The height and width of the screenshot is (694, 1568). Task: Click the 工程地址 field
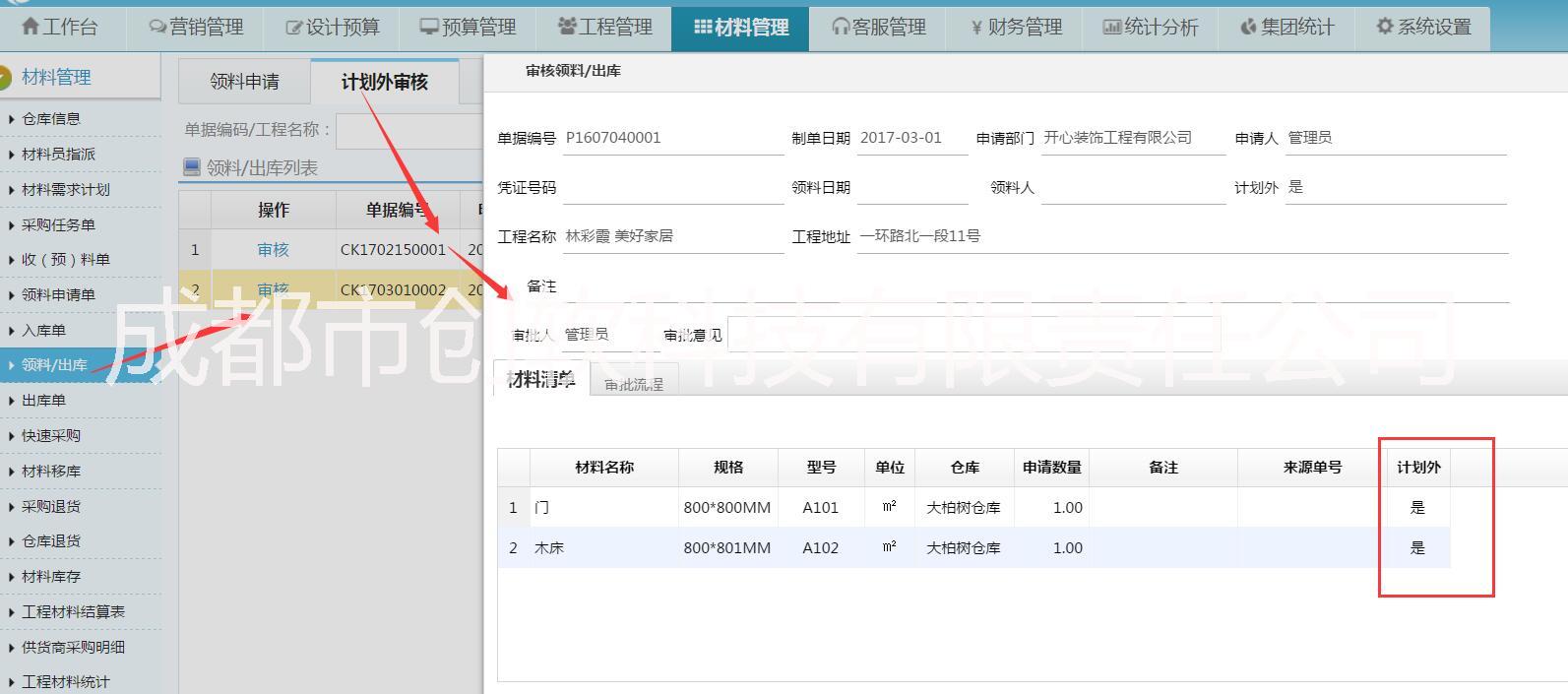tap(1182, 237)
